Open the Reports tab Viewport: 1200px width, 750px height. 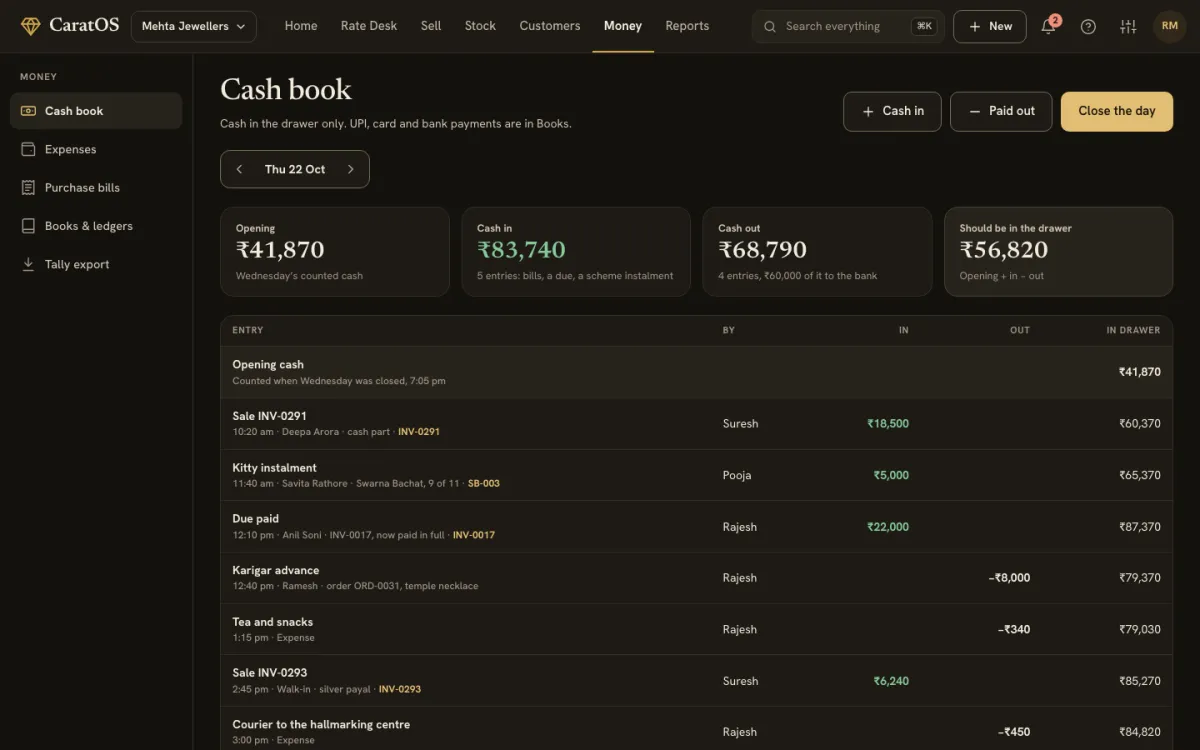point(687,26)
